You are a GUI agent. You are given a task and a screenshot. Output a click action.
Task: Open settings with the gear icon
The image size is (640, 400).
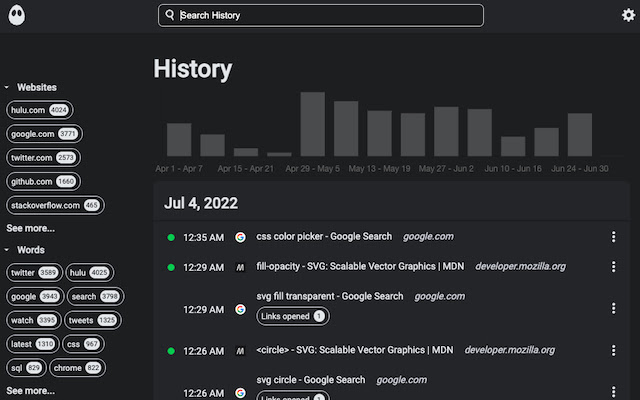pyautogui.click(x=628, y=15)
